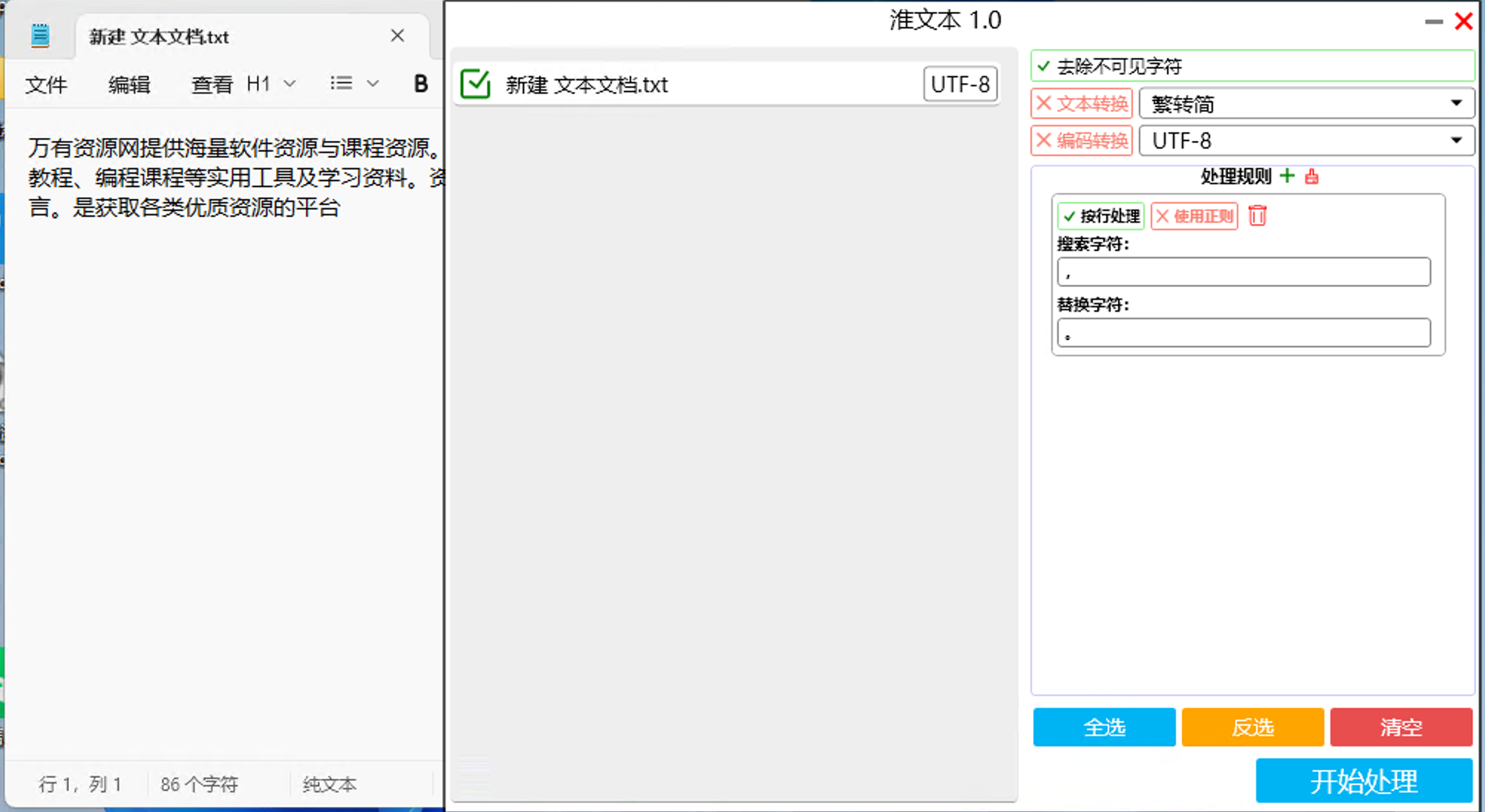
Task: Close the 新建 文本文档.txt Notepad tab
Action: click(397, 36)
